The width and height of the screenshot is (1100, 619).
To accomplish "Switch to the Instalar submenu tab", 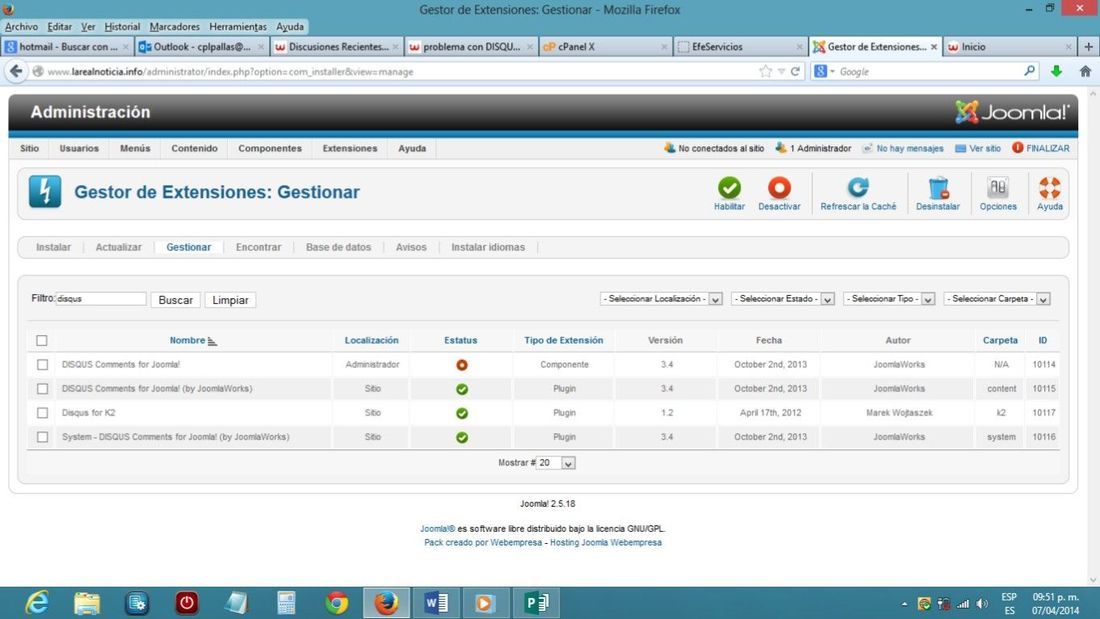I will 53,247.
